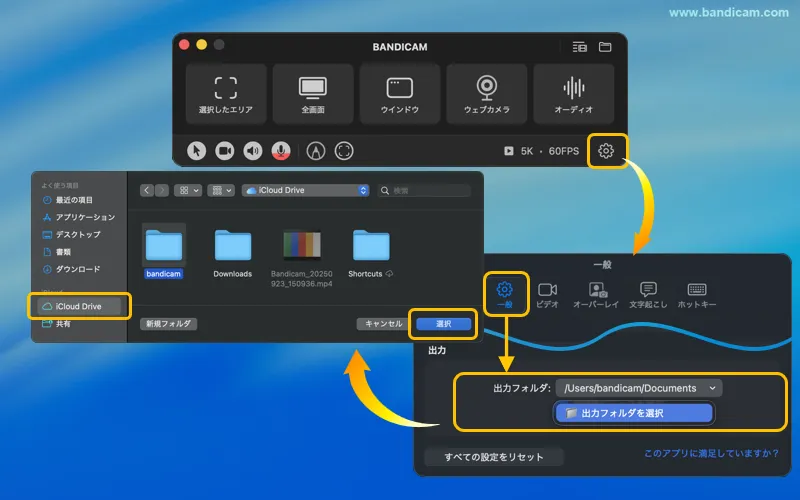Switch to the オーバーレイ settings tab
Image resolution: width=800 pixels, height=500 pixels.
click(x=596, y=295)
